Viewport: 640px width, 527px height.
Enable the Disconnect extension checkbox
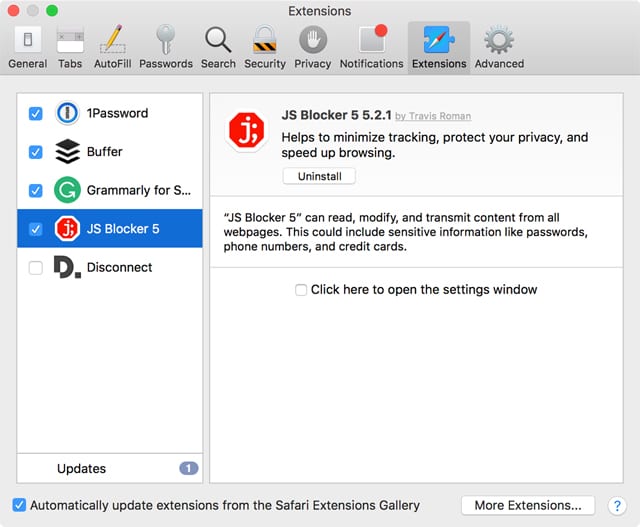coord(36,268)
